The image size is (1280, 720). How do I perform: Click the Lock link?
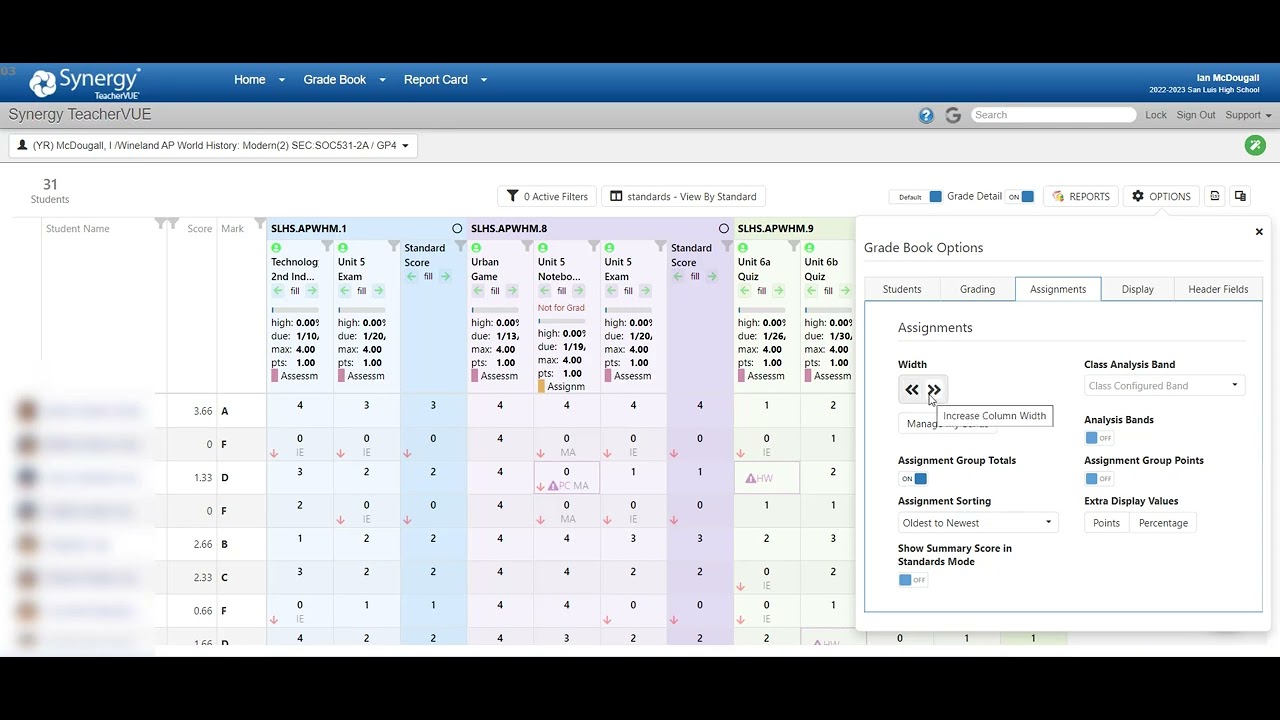pyautogui.click(x=1156, y=115)
